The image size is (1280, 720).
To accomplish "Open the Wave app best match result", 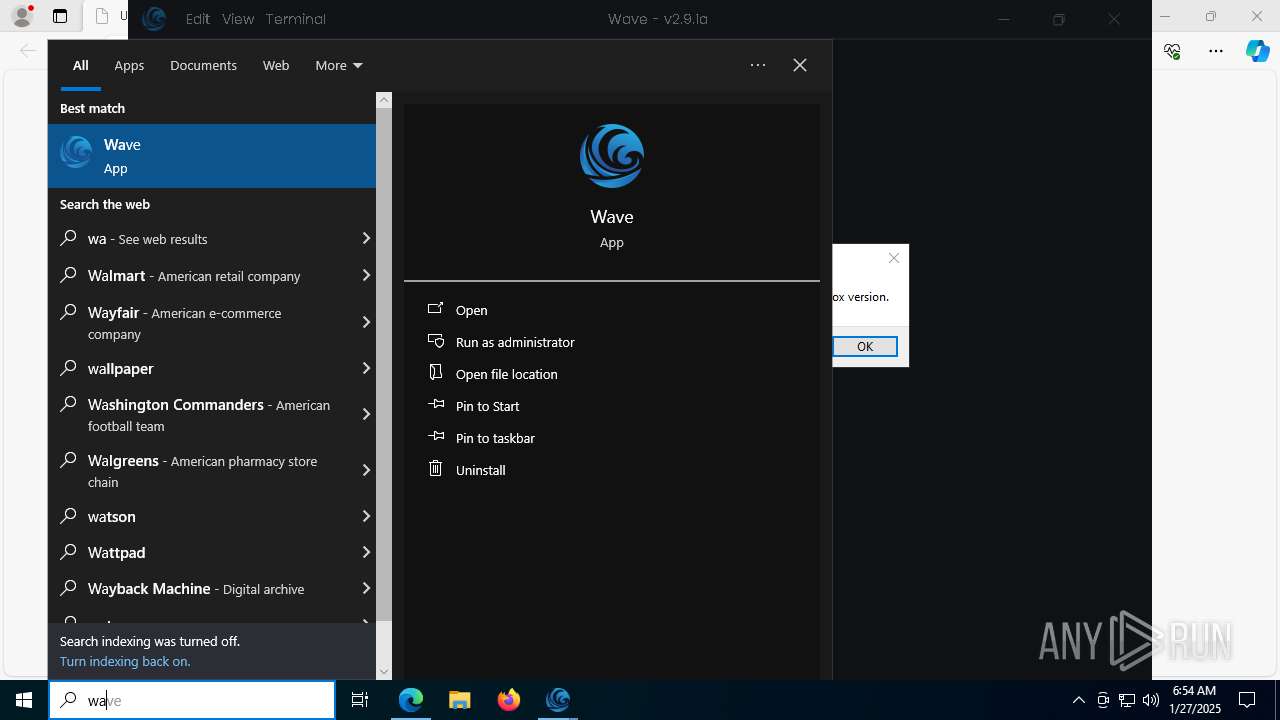I will point(212,156).
